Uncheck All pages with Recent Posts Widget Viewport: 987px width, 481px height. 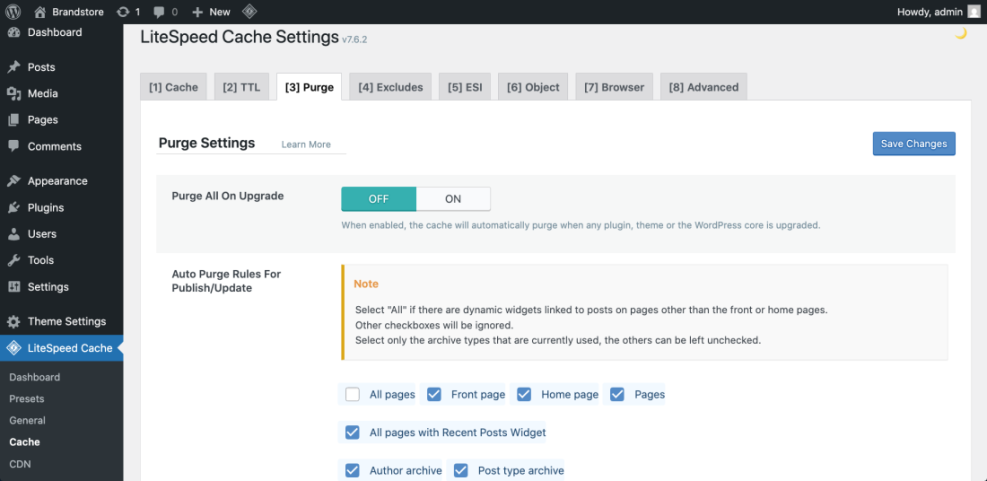pos(352,433)
